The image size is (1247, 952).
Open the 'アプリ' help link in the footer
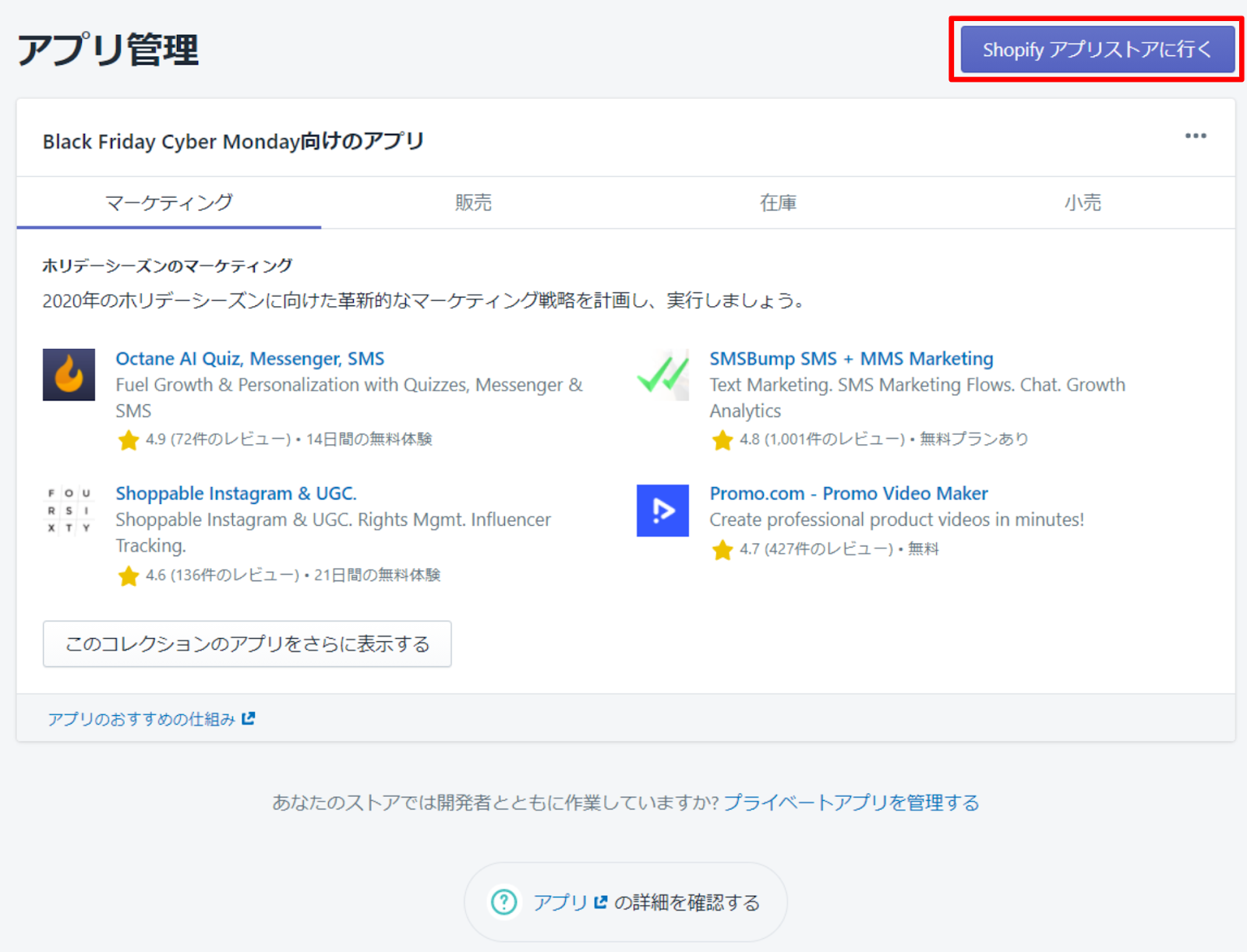click(x=560, y=902)
